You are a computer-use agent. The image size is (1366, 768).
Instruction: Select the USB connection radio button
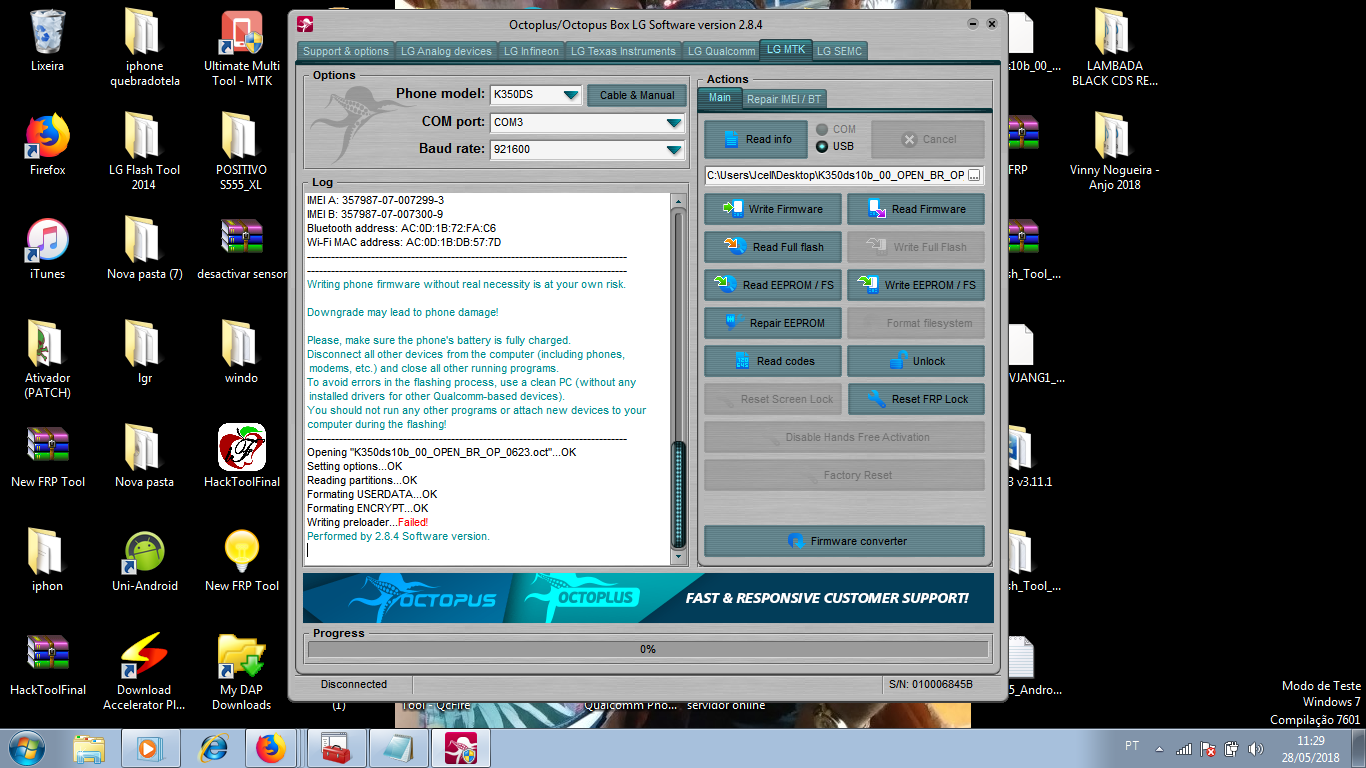pos(822,146)
